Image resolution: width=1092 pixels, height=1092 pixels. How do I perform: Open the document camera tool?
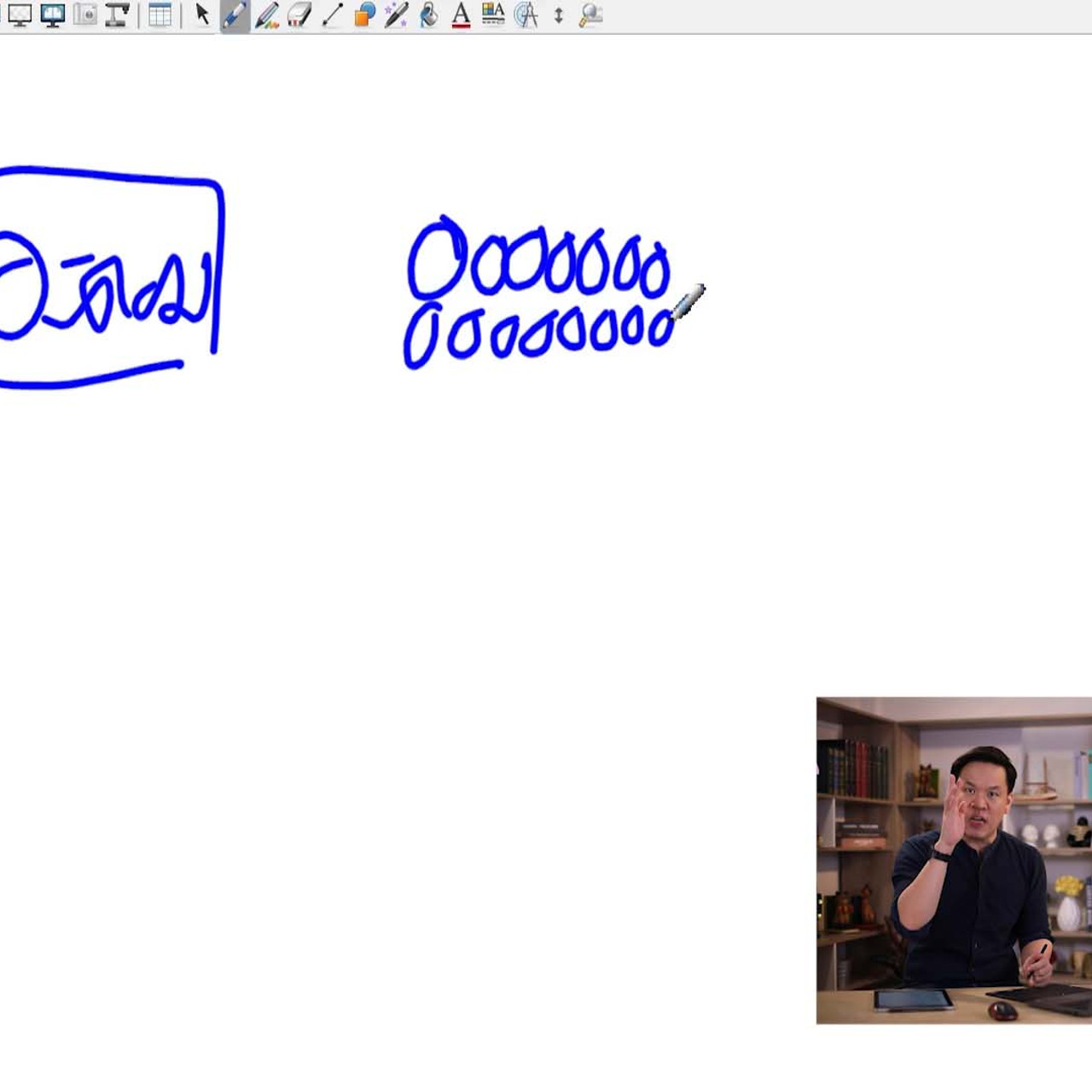click(117, 15)
